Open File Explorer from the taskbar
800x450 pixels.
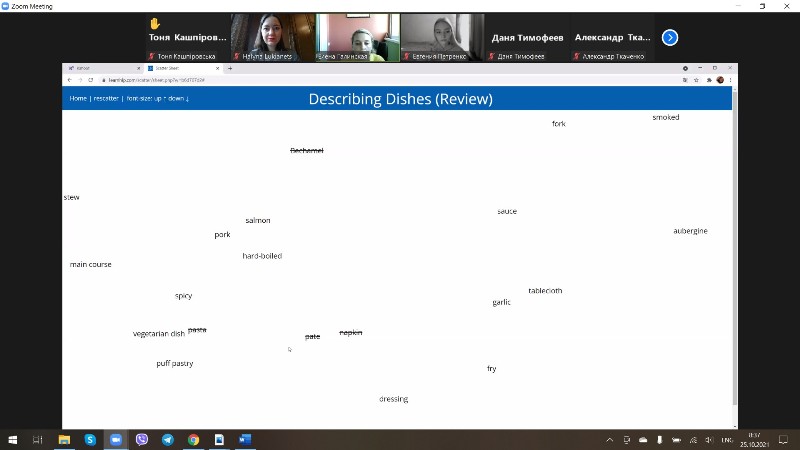pos(64,439)
